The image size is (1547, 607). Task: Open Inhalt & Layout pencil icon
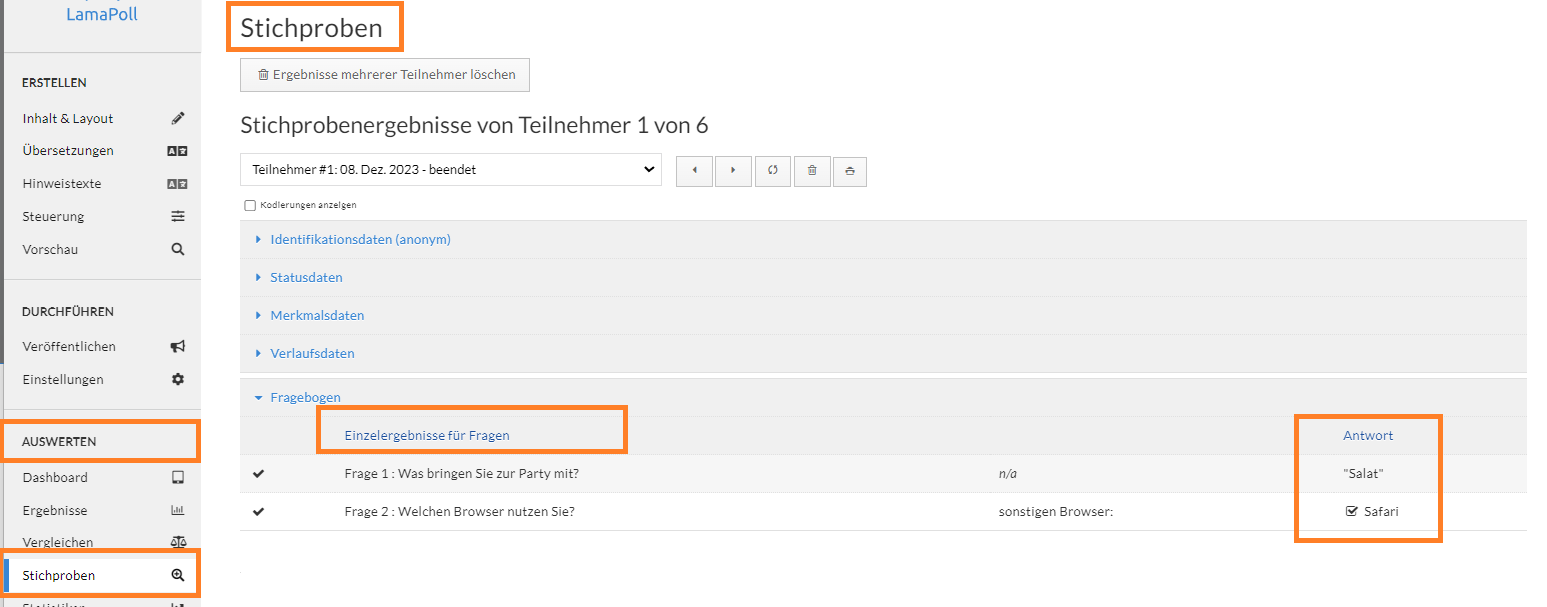tap(178, 118)
